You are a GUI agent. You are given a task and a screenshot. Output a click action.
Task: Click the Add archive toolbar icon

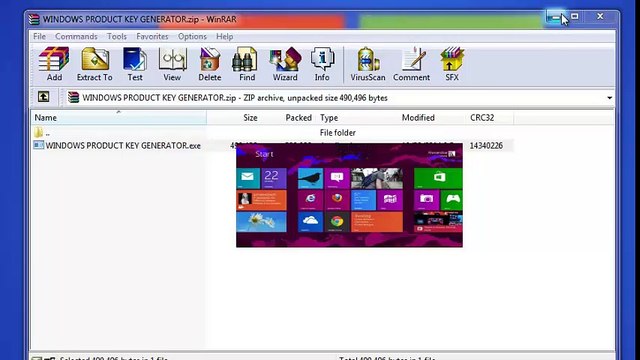[x=54, y=64]
